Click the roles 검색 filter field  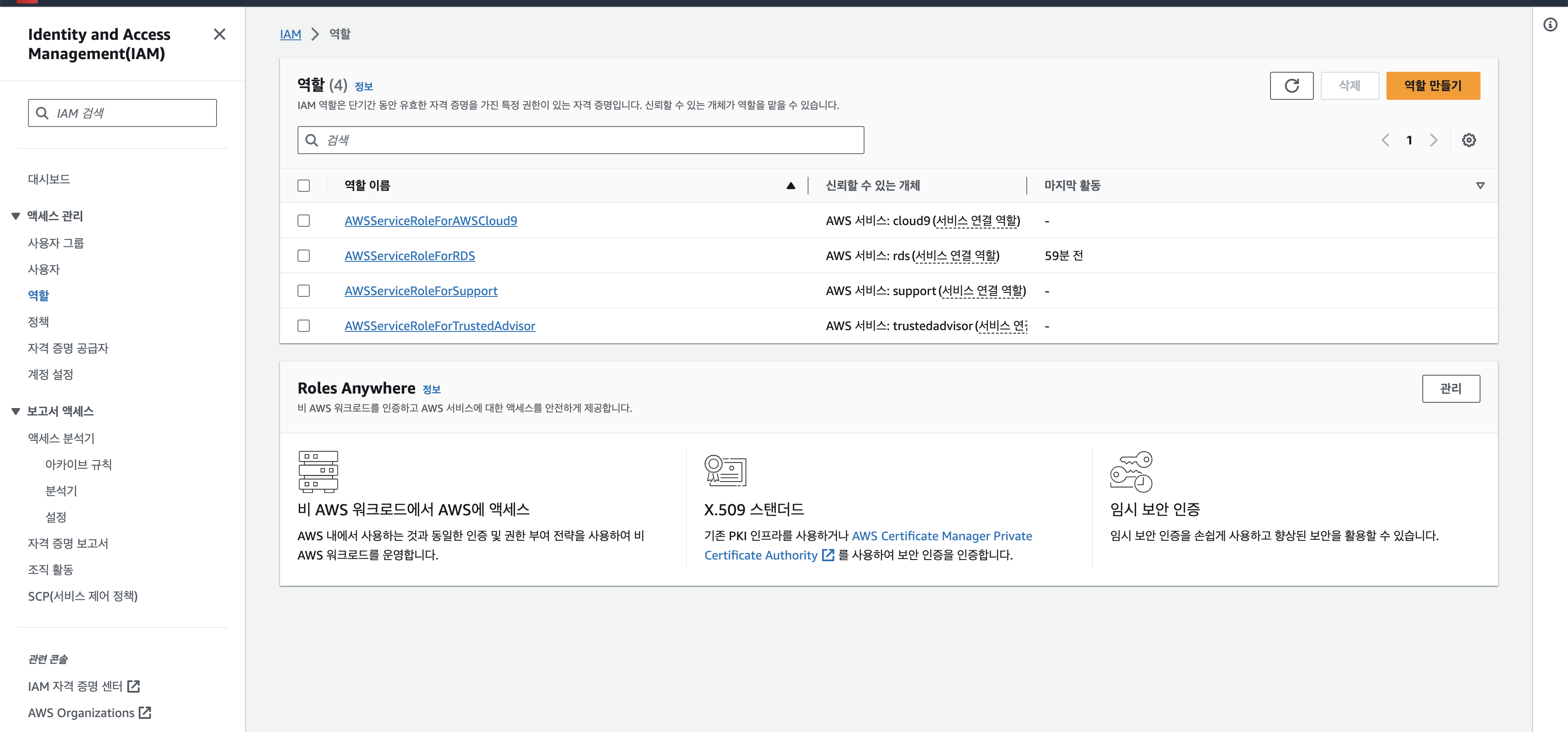(x=580, y=140)
